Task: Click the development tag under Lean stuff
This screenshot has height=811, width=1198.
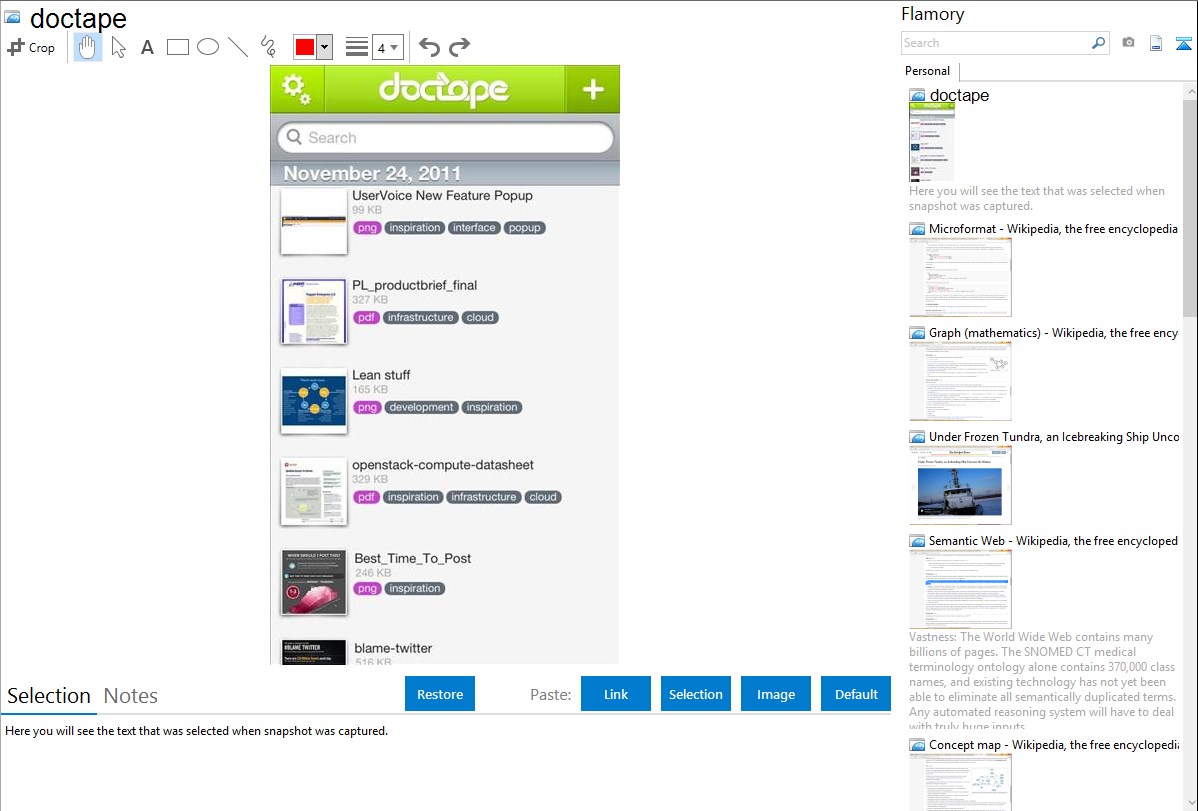Action: coord(421,407)
